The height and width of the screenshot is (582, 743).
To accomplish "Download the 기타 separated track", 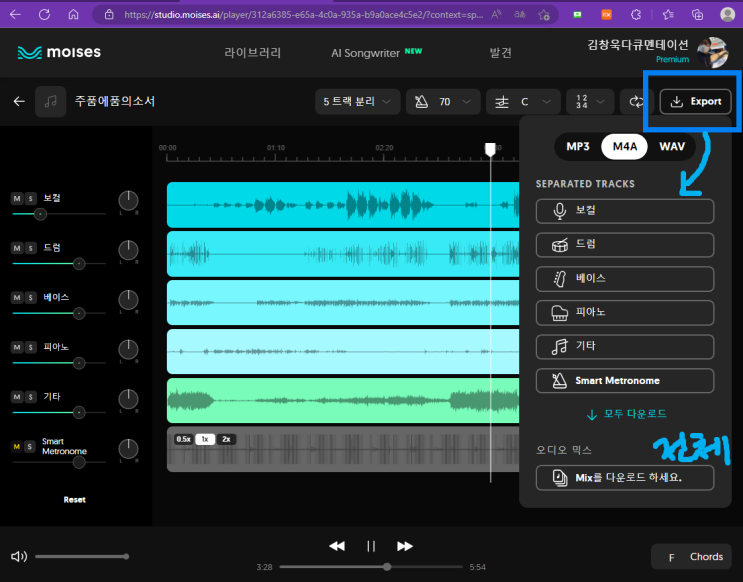I will 625,346.
